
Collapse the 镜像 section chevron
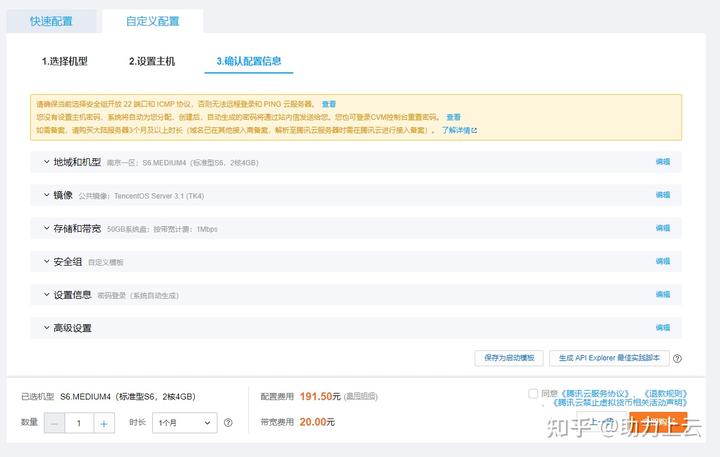(46, 195)
